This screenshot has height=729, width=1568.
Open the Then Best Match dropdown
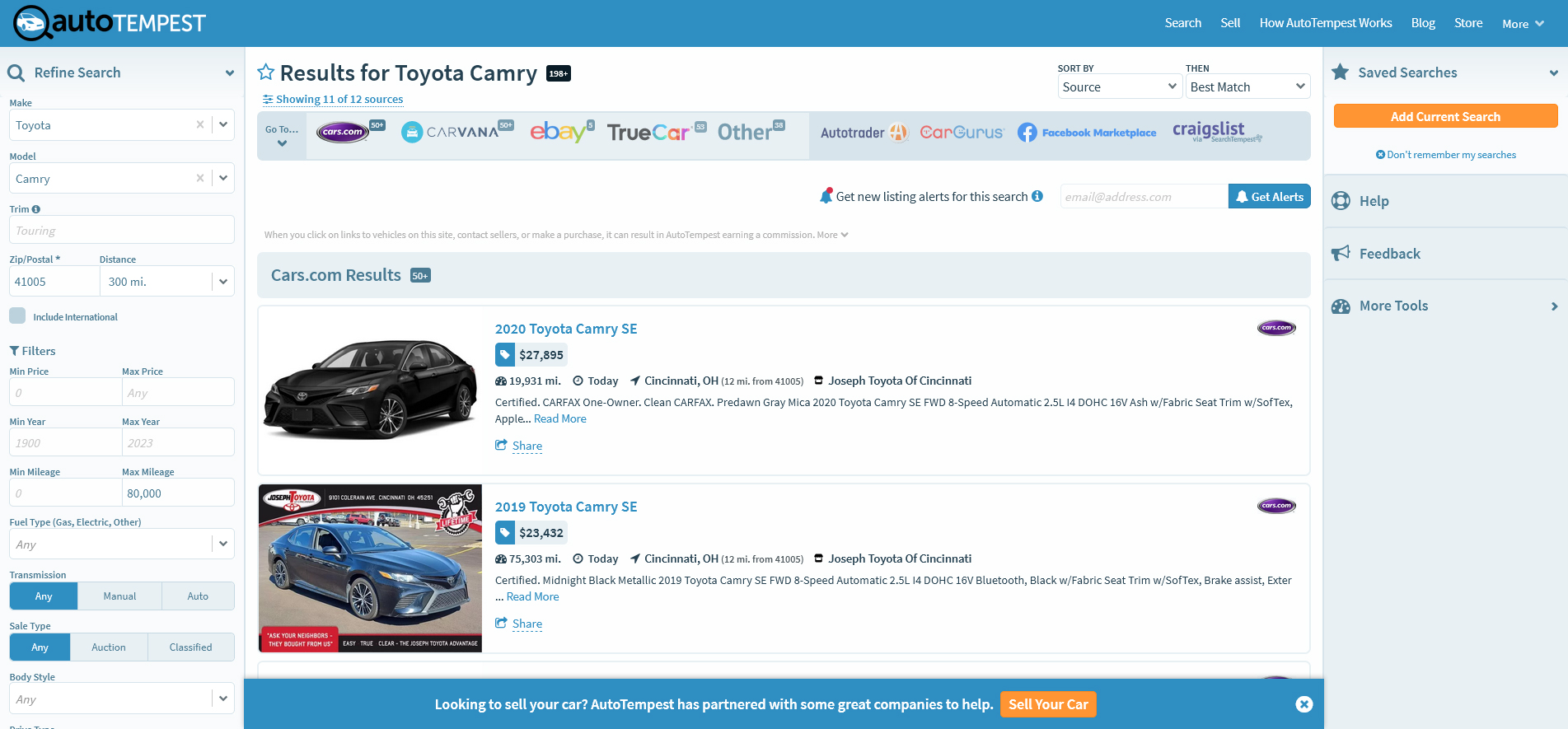point(1247,86)
